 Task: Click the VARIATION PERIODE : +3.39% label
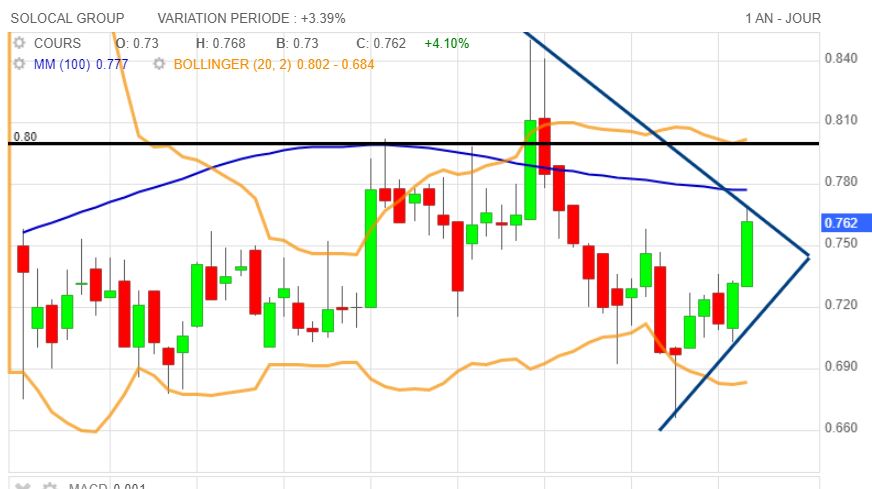tap(251, 18)
